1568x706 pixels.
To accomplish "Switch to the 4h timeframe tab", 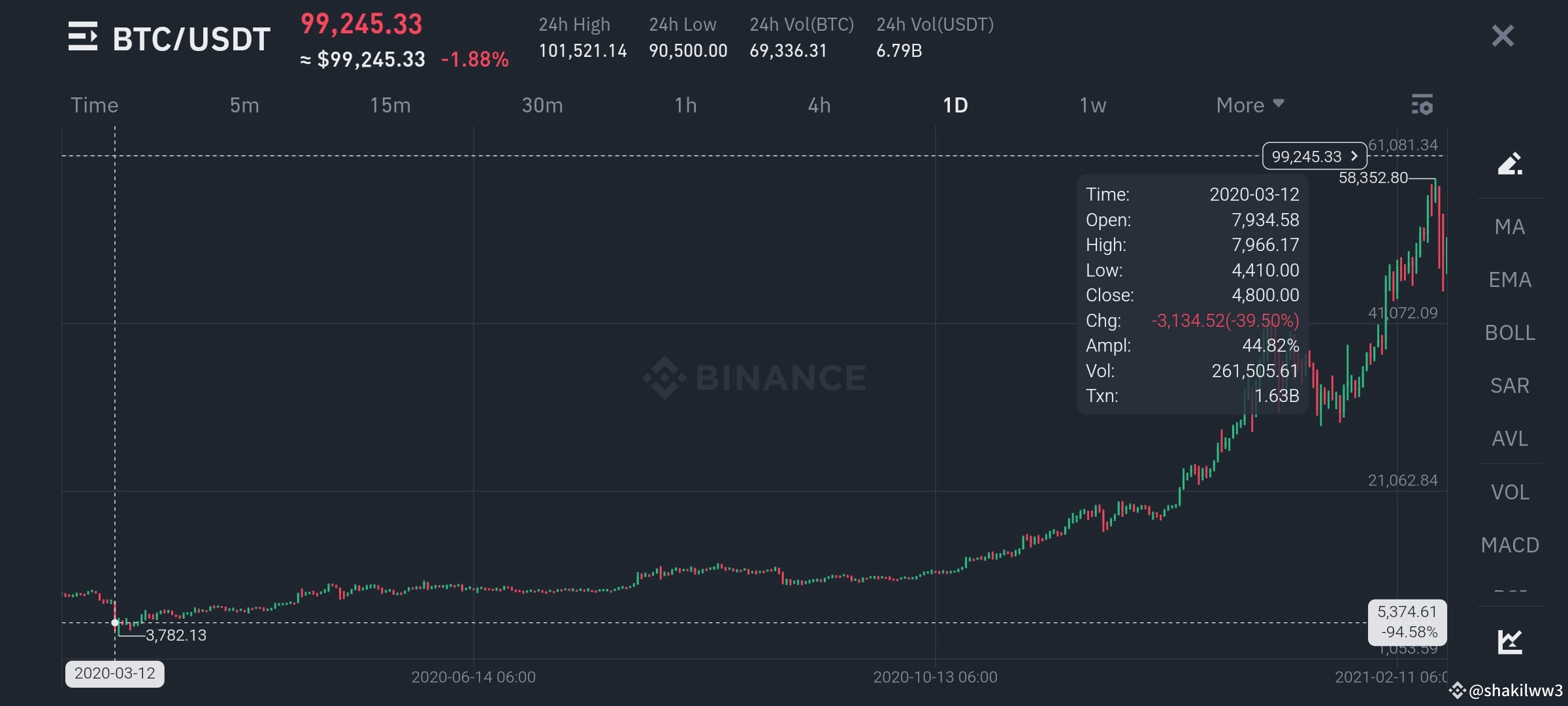I will click(819, 105).
